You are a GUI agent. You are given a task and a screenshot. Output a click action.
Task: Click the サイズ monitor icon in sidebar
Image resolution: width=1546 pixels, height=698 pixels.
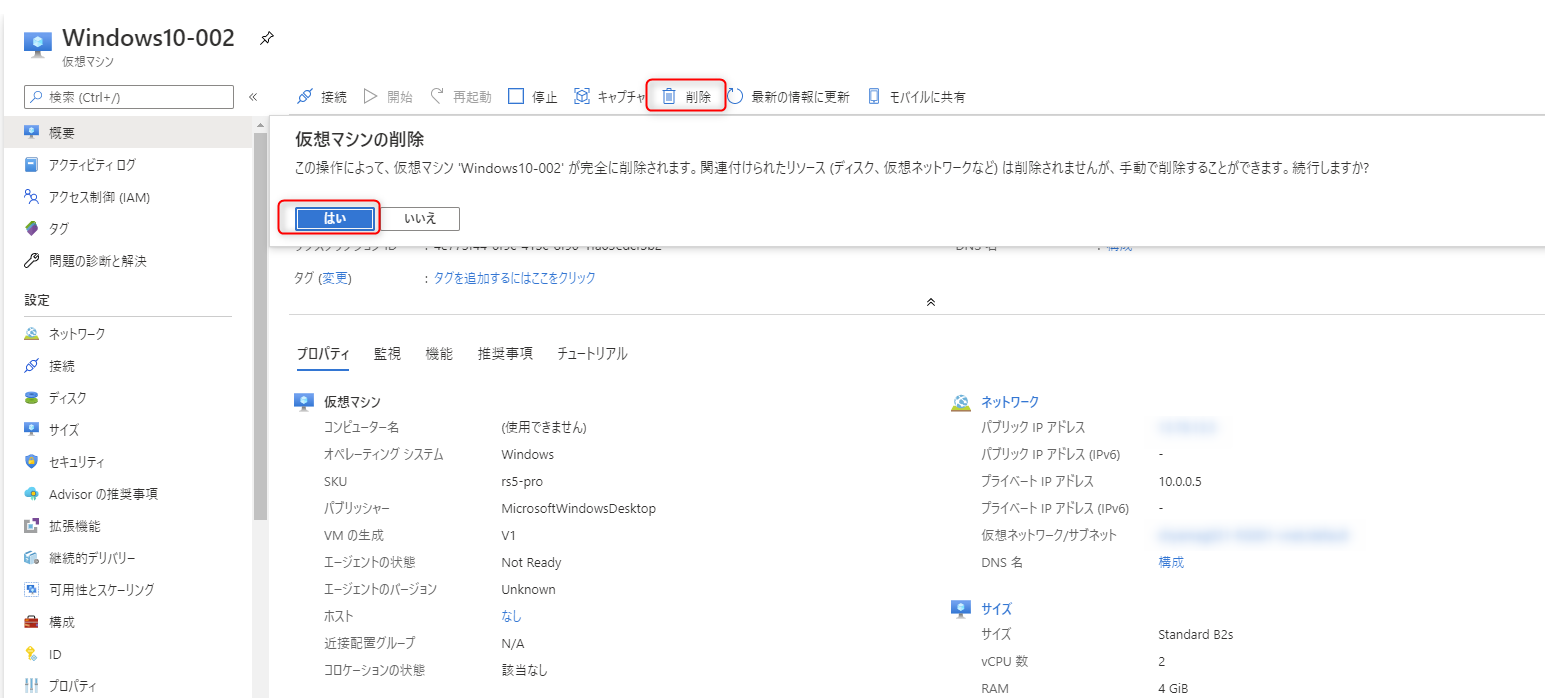pos(31,430)
